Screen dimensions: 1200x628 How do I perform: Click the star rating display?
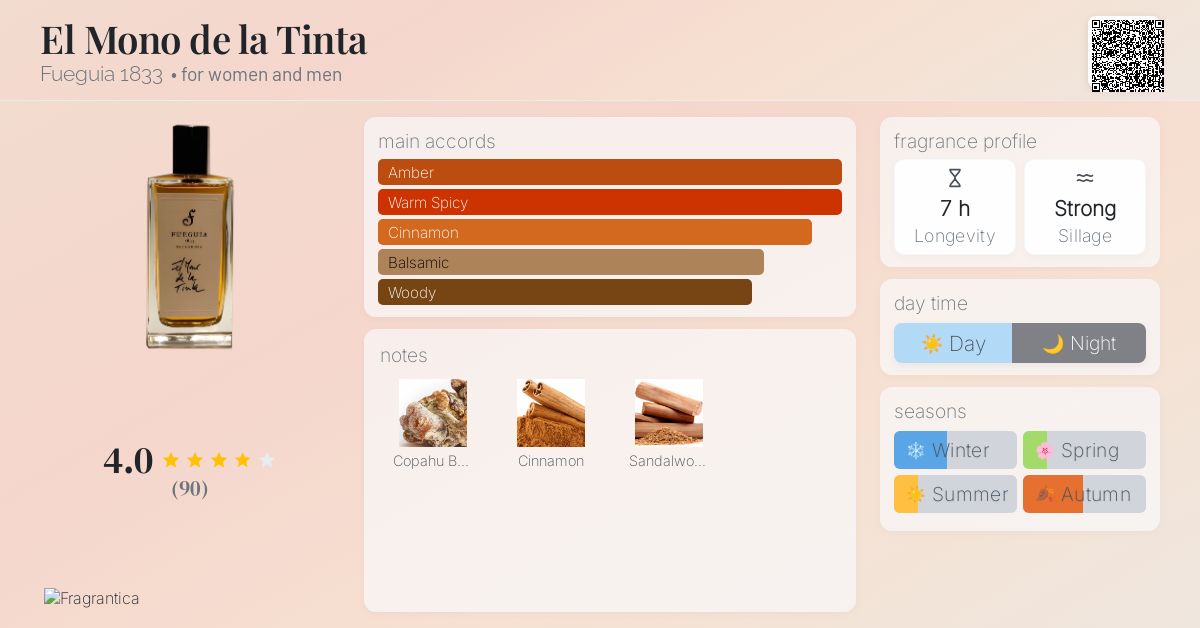click(x=218, y=460)
